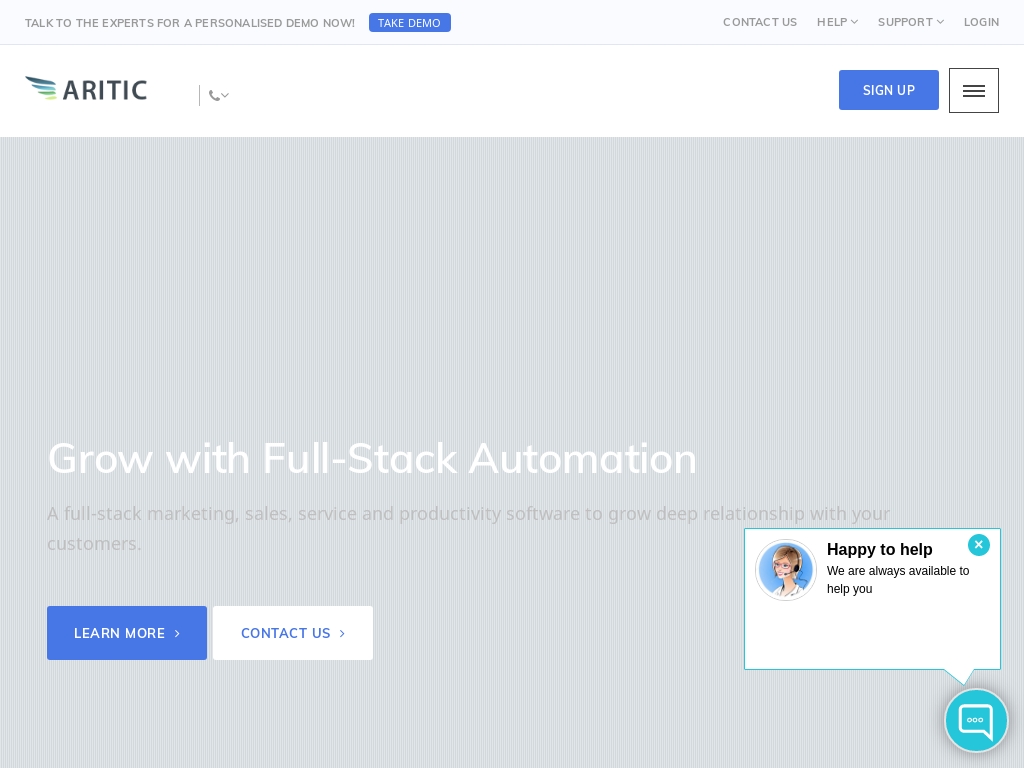This screenshot has height=768, width=1024.
Task: Click TALK TO THE EXPERTS banner text
Action: pos(190,22)
